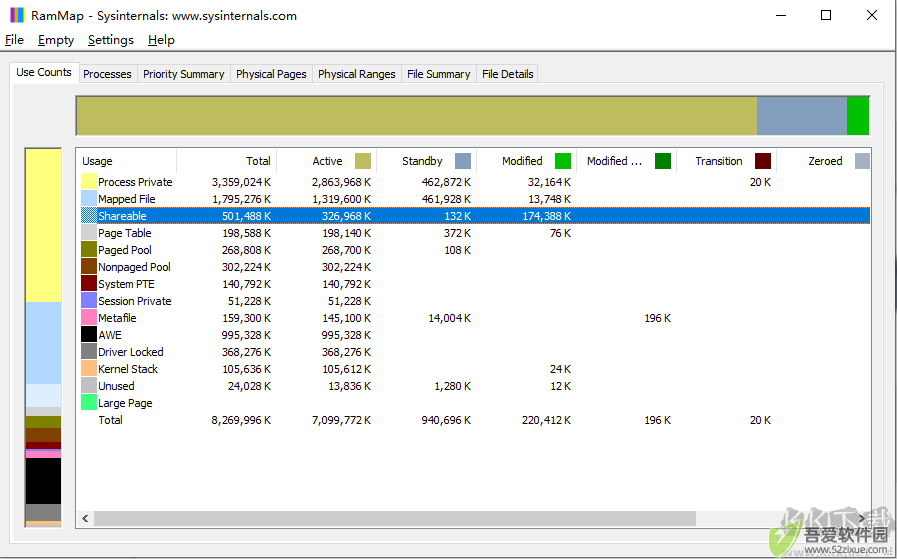Select the Paged Pool row
897x559 pixels.
(474, 249)
